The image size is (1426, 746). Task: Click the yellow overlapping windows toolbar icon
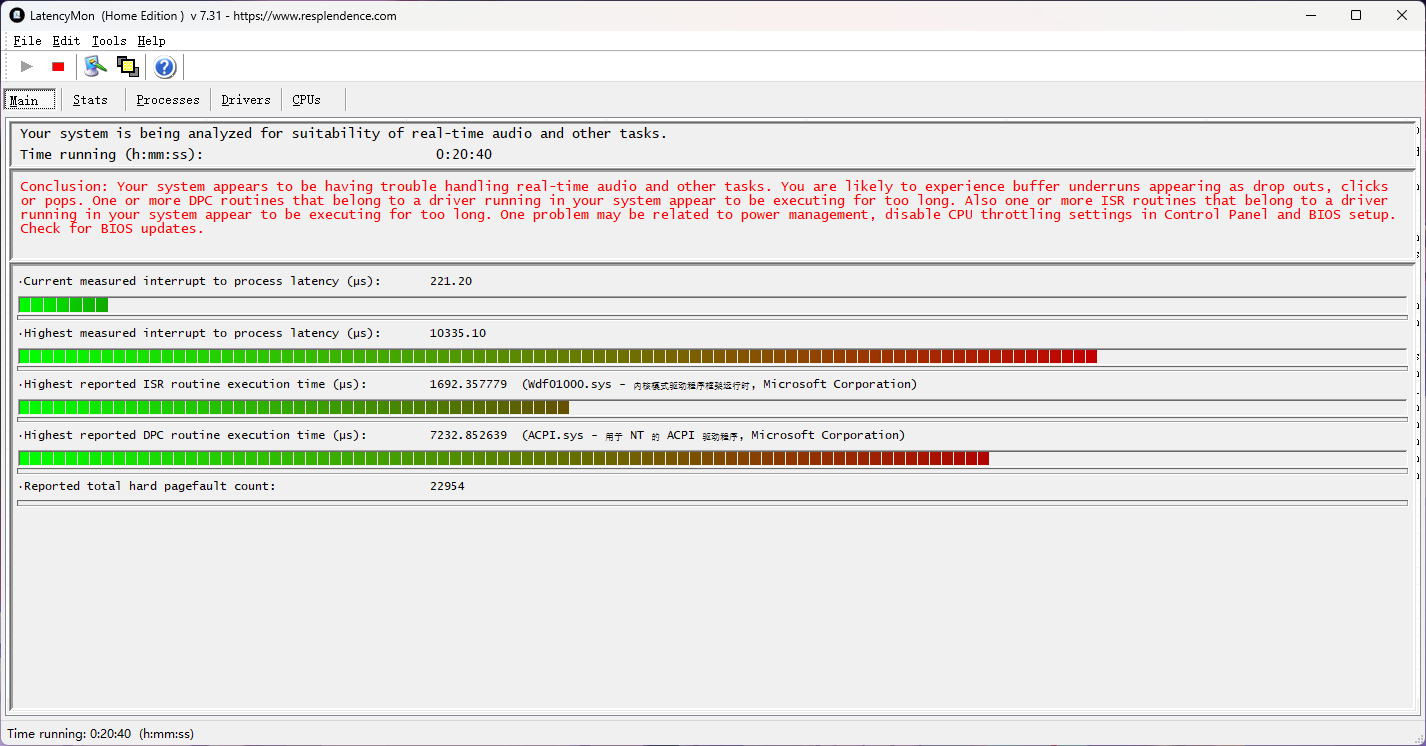pos(127,67)
